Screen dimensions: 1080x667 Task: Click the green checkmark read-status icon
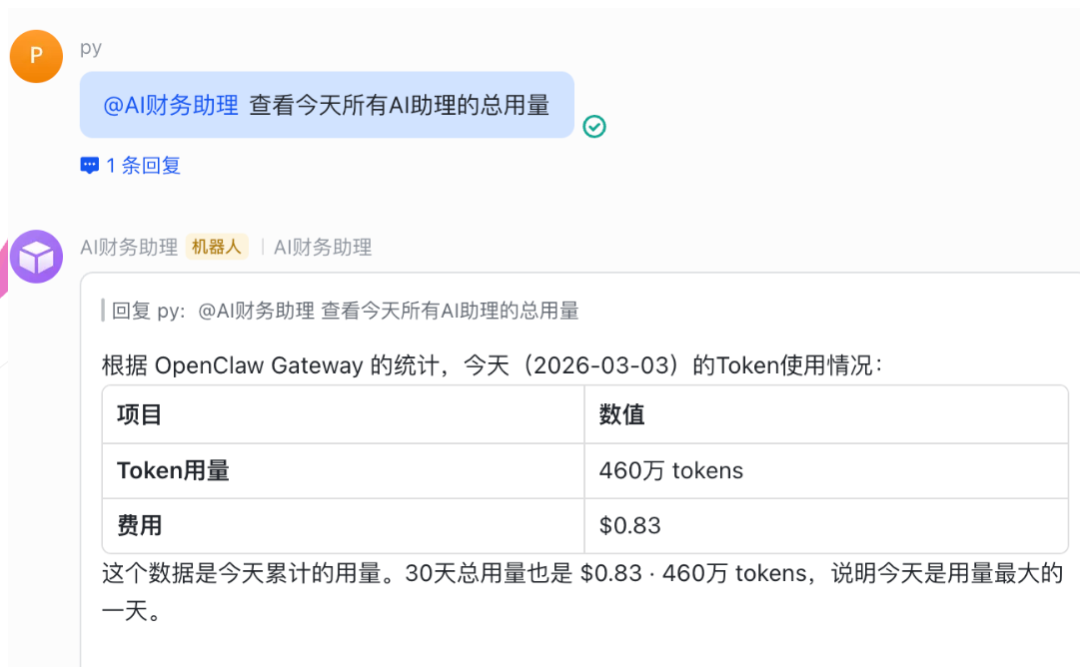pyautogui.click(x=594, y=127)
